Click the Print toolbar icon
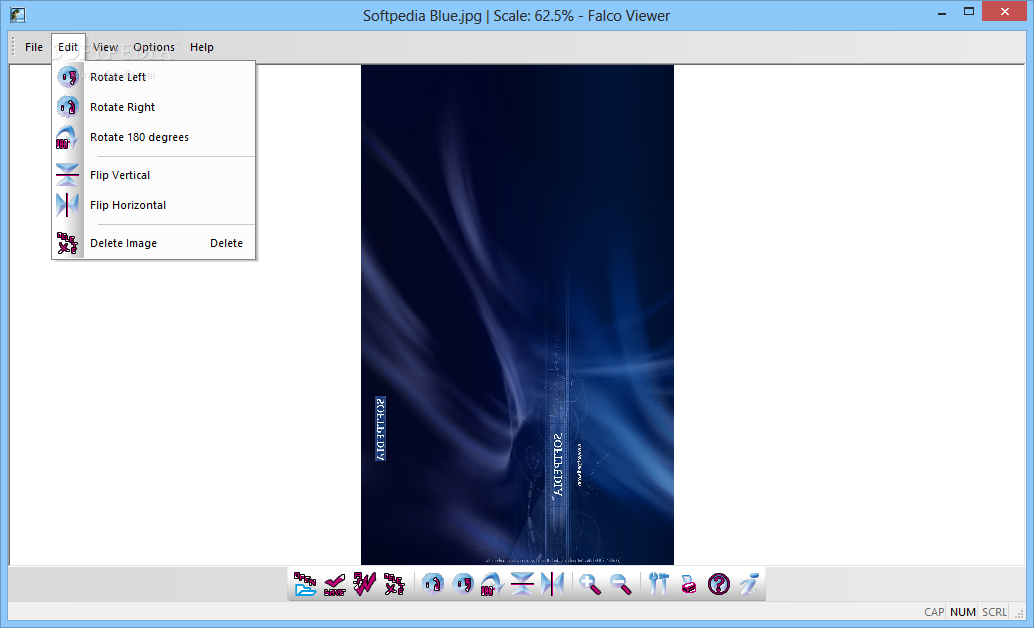The image size is (1034, 628). [x=688, y=584]
